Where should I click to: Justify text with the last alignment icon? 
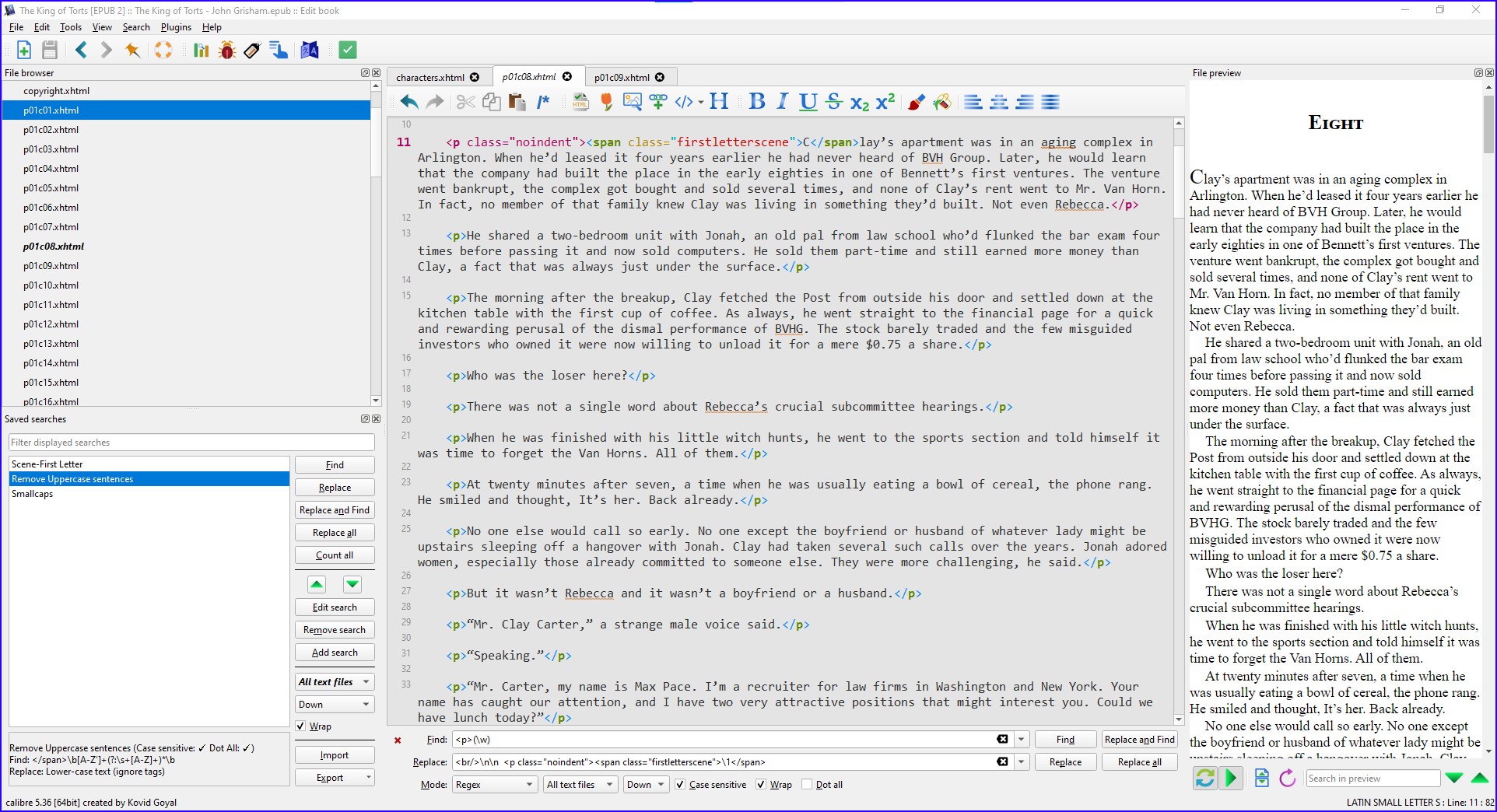pos(1050,102)
